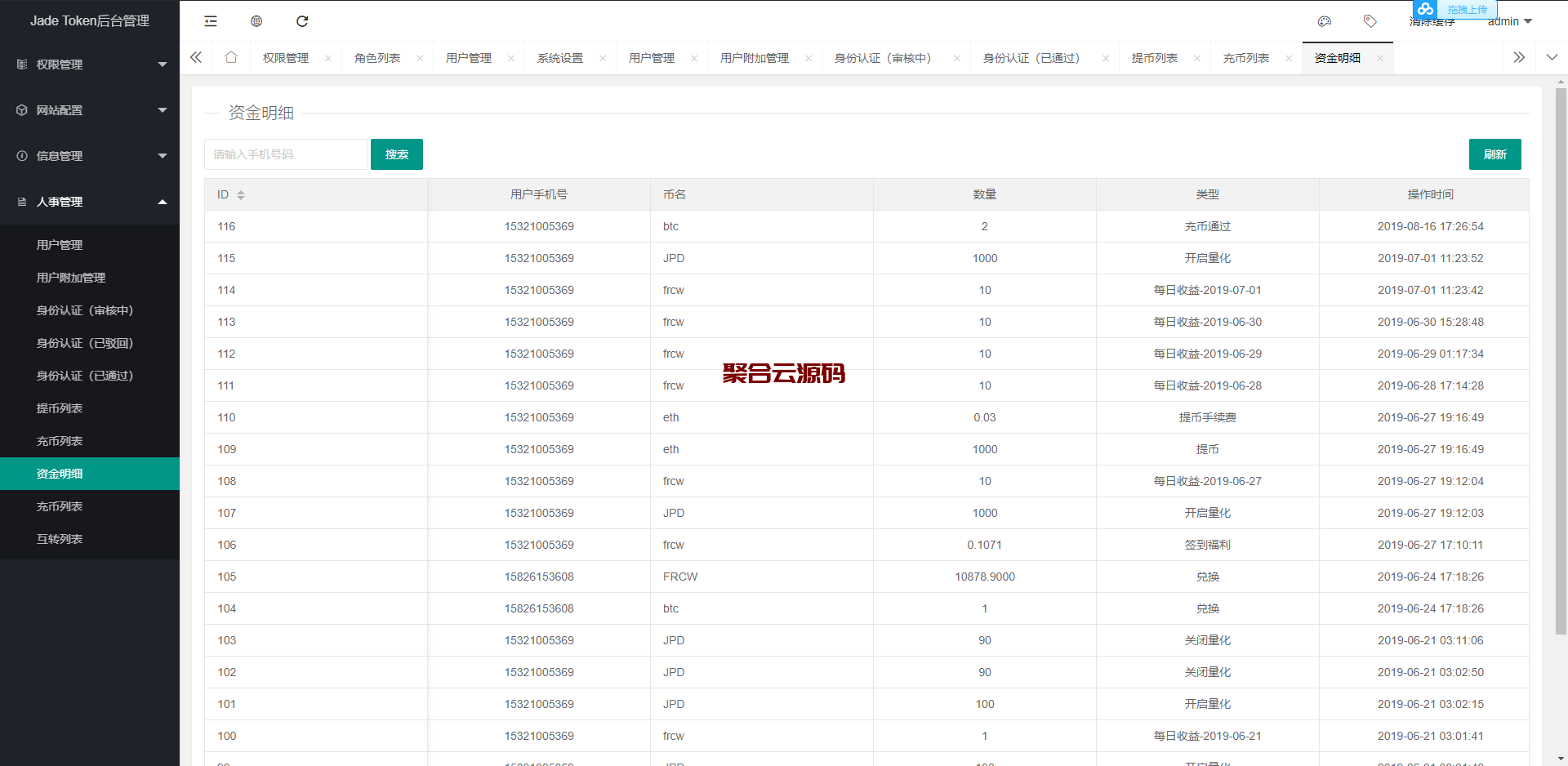Open 用户管理 in the sidebar

[90, 245]
